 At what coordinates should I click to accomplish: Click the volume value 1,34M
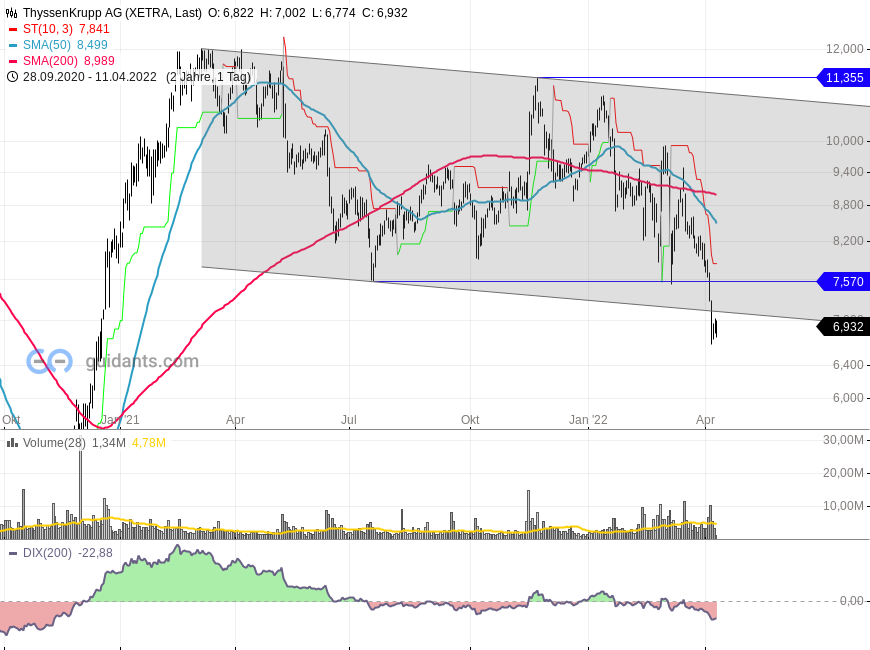click(x=109, y=442)
